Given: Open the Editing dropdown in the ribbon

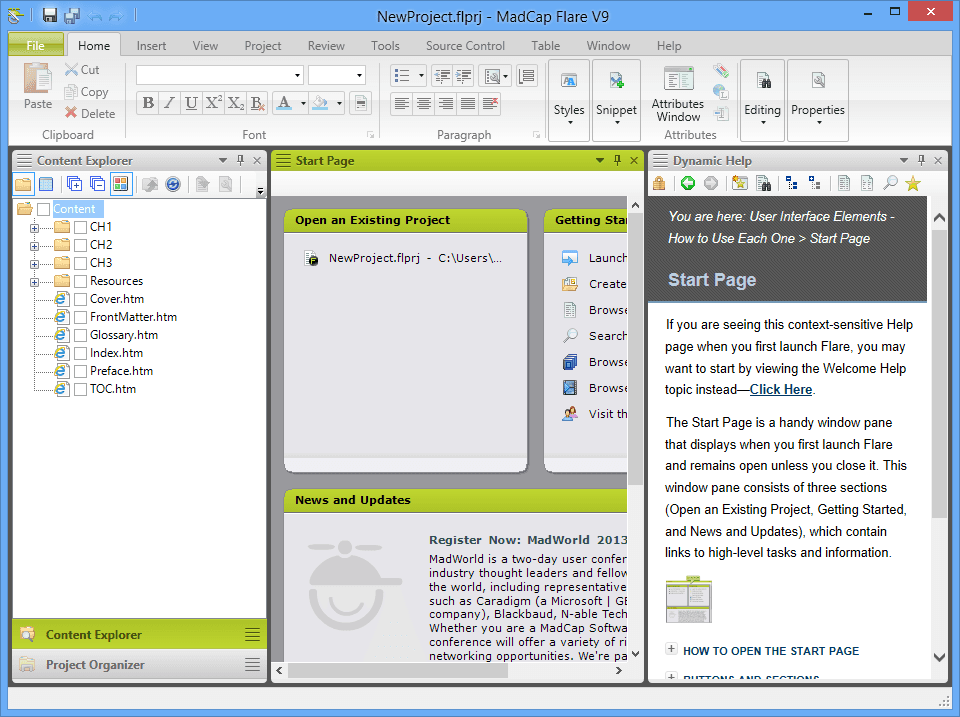Looking at the screenshot, I should click(762, 100).
